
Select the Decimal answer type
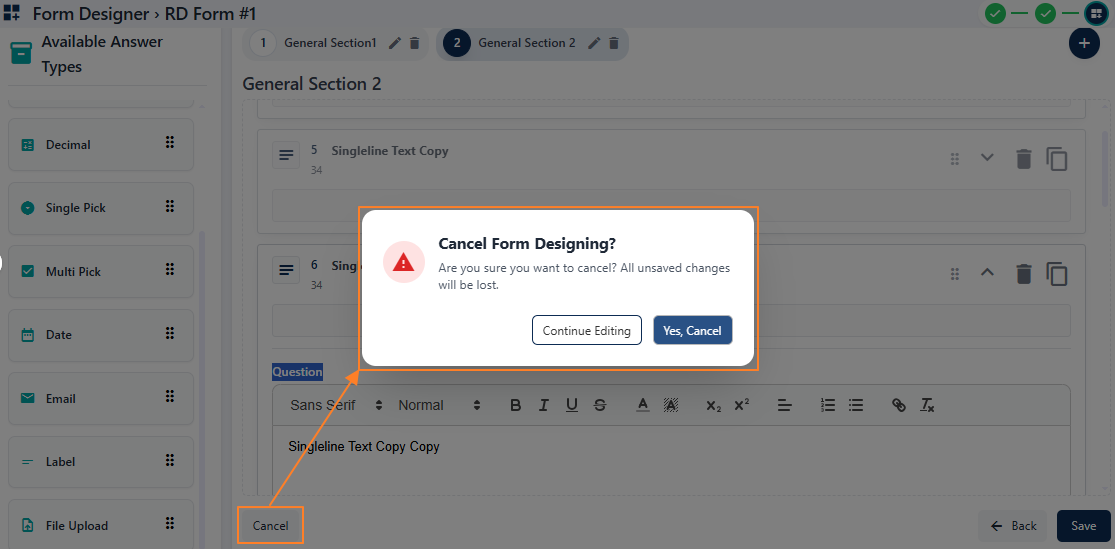click(101, 144)
